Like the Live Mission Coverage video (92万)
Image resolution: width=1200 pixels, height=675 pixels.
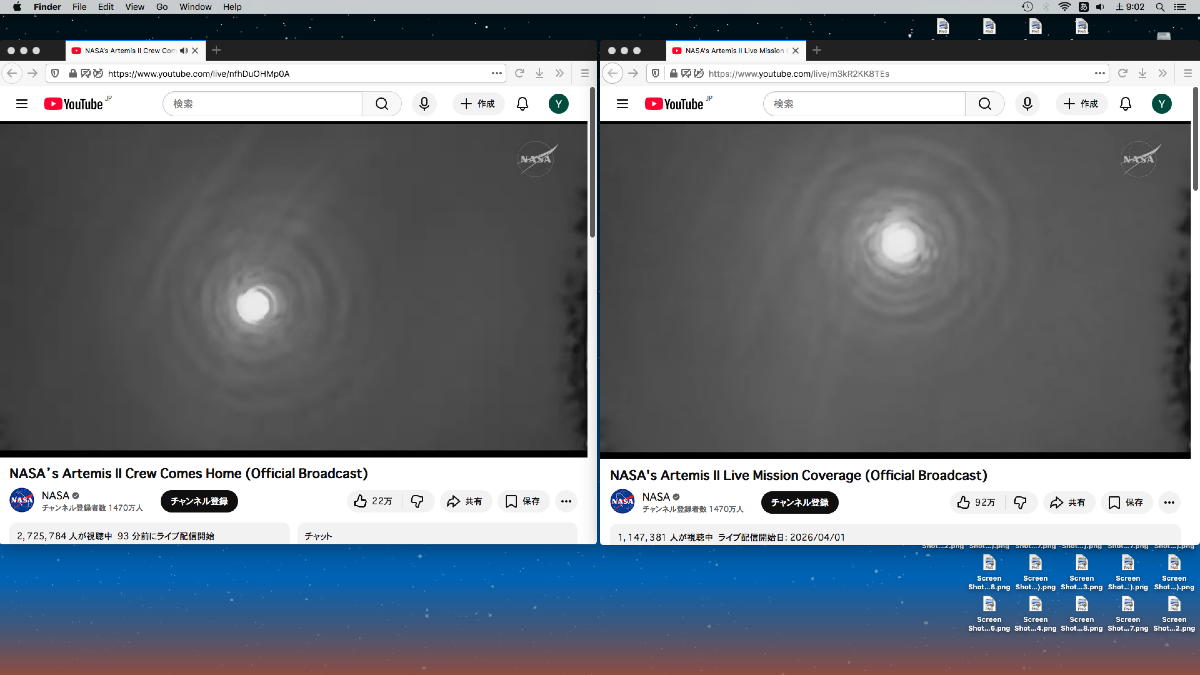(x=976, y=502)
